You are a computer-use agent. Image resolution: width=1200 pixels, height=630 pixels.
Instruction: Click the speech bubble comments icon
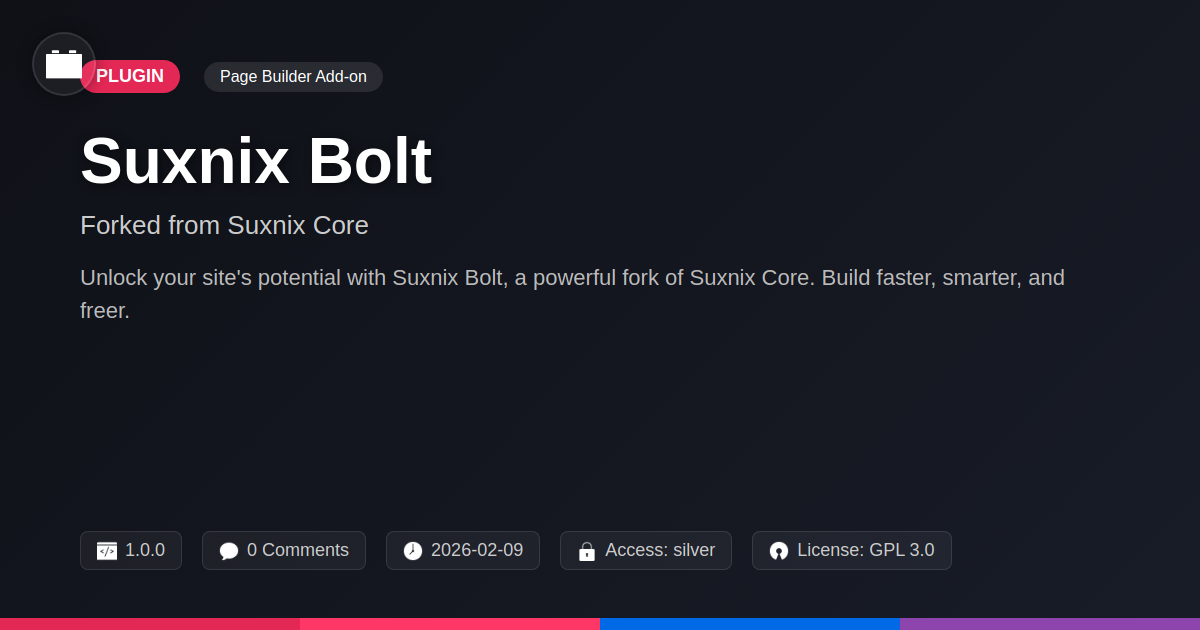point(229,551)
